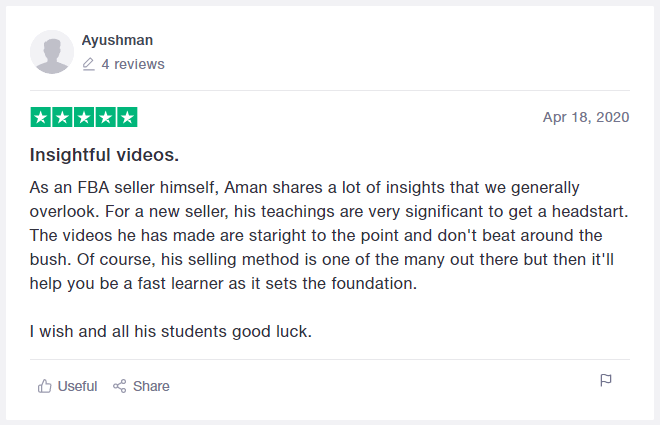Open the review title Insightful videos.
660x425 pixels.
pos(104,155)
